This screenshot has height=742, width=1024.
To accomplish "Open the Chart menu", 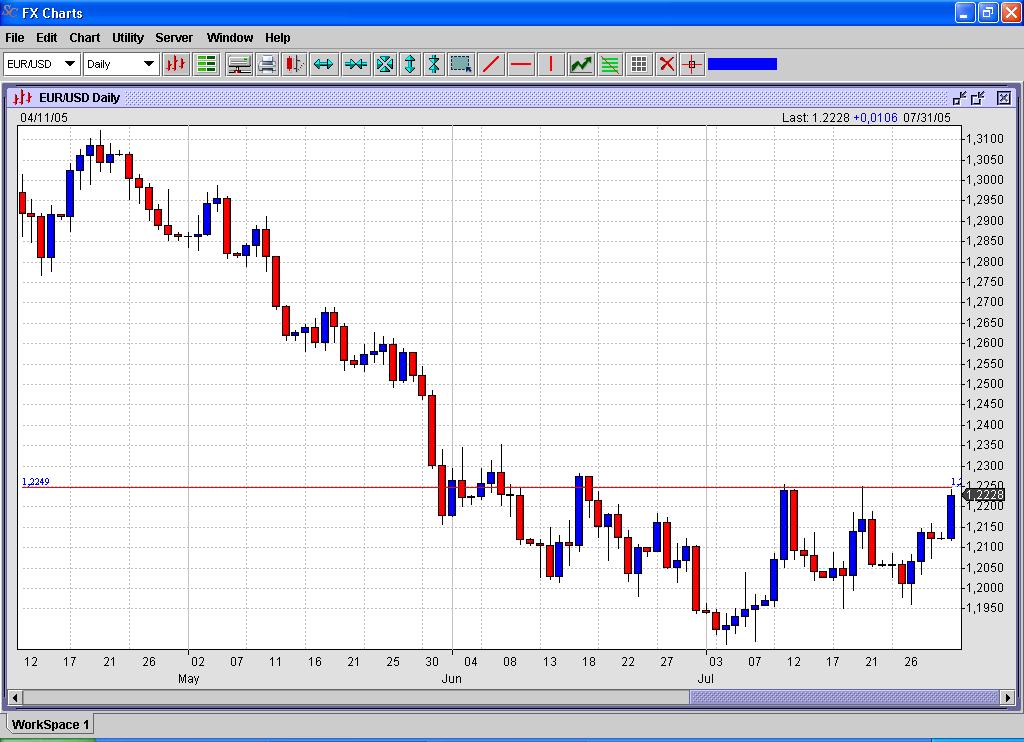I will pos(84,38).
